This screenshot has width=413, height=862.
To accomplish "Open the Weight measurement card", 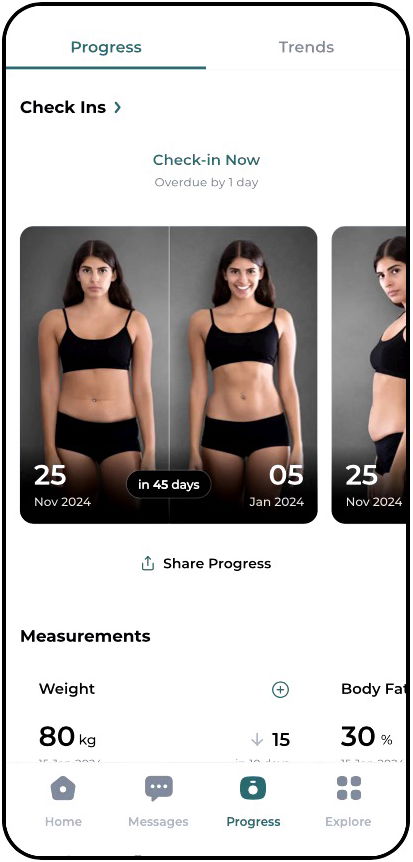I will pos(164,717).
